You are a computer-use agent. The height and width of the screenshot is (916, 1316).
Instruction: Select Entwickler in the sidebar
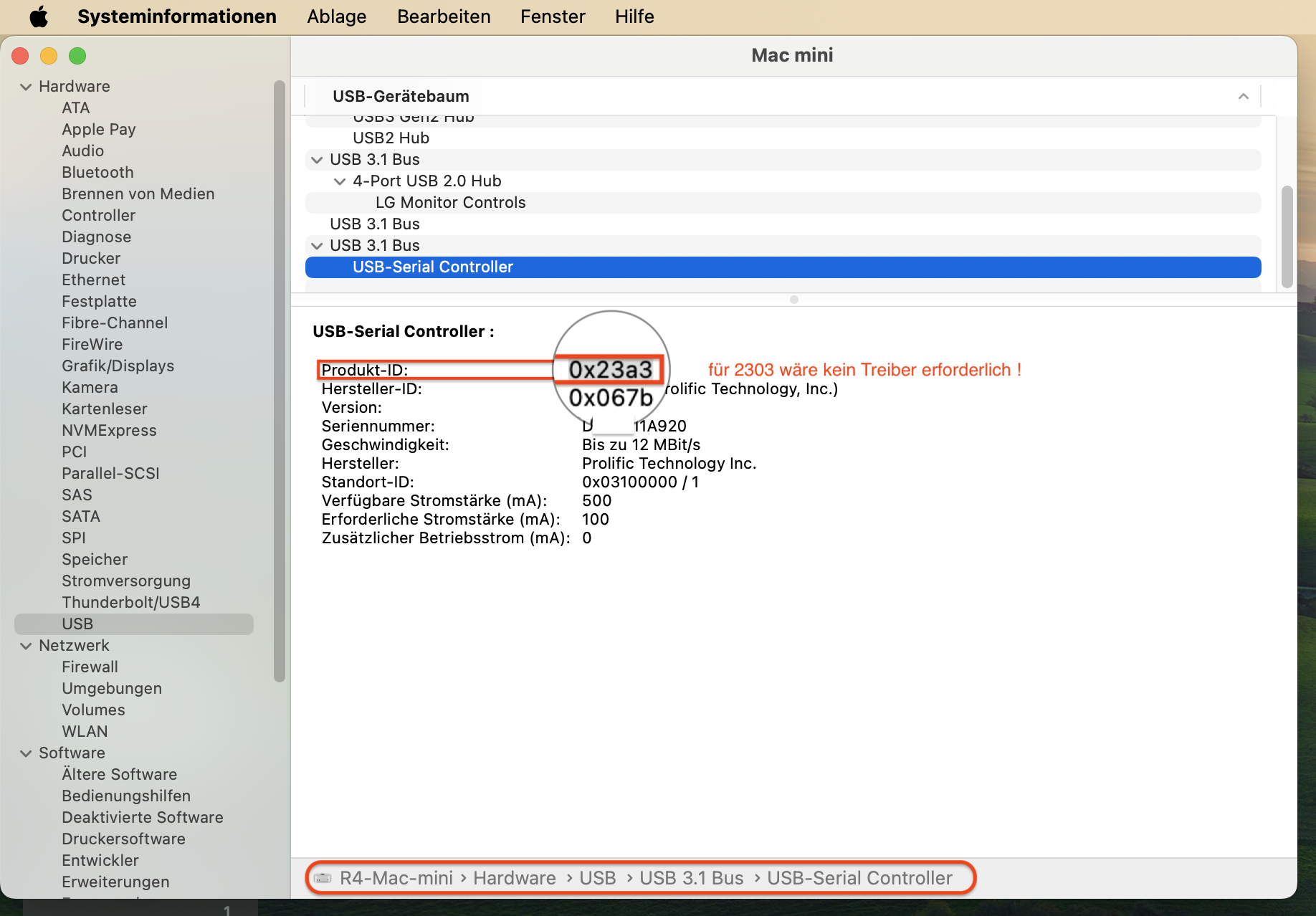[x=100, y=860]
